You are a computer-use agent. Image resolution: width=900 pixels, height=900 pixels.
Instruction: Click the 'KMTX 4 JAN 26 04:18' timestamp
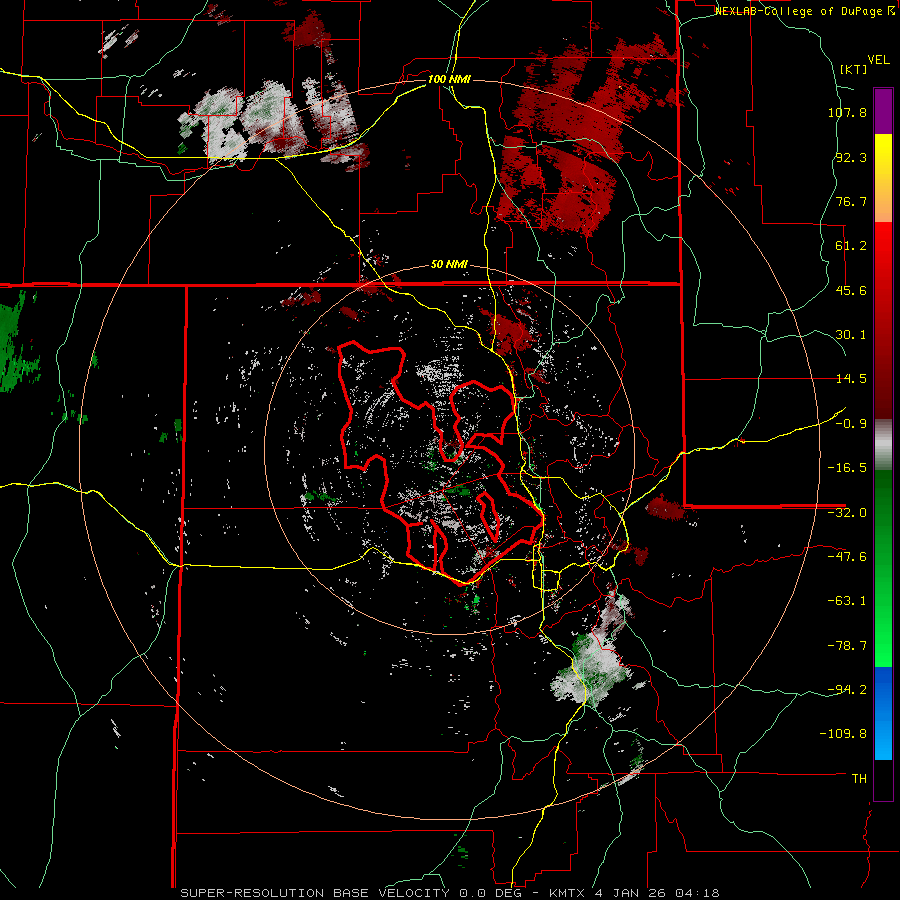(634, 893)
